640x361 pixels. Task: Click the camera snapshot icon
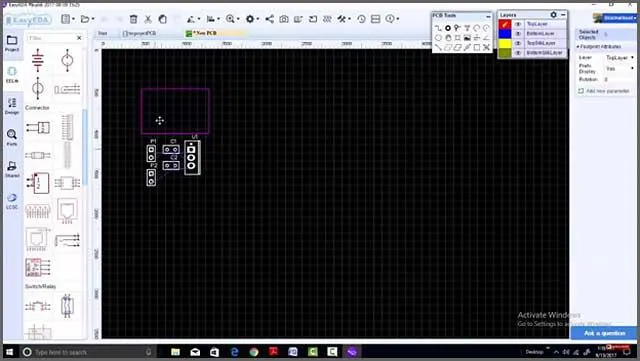click(x=284, y=19)
